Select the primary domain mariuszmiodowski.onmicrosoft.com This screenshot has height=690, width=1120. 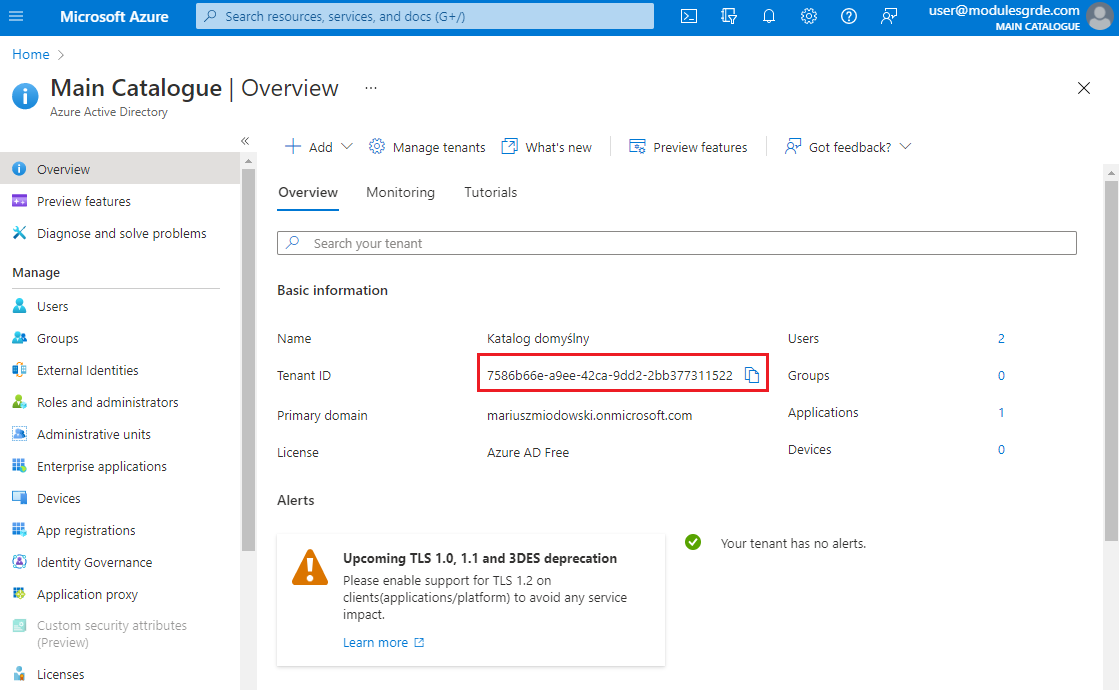point(589,416)
